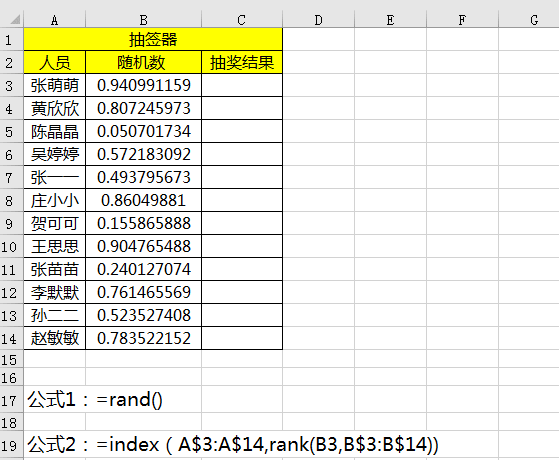Click the value 0.493795673
Screen dimensions: 559x460
(144, 177)
